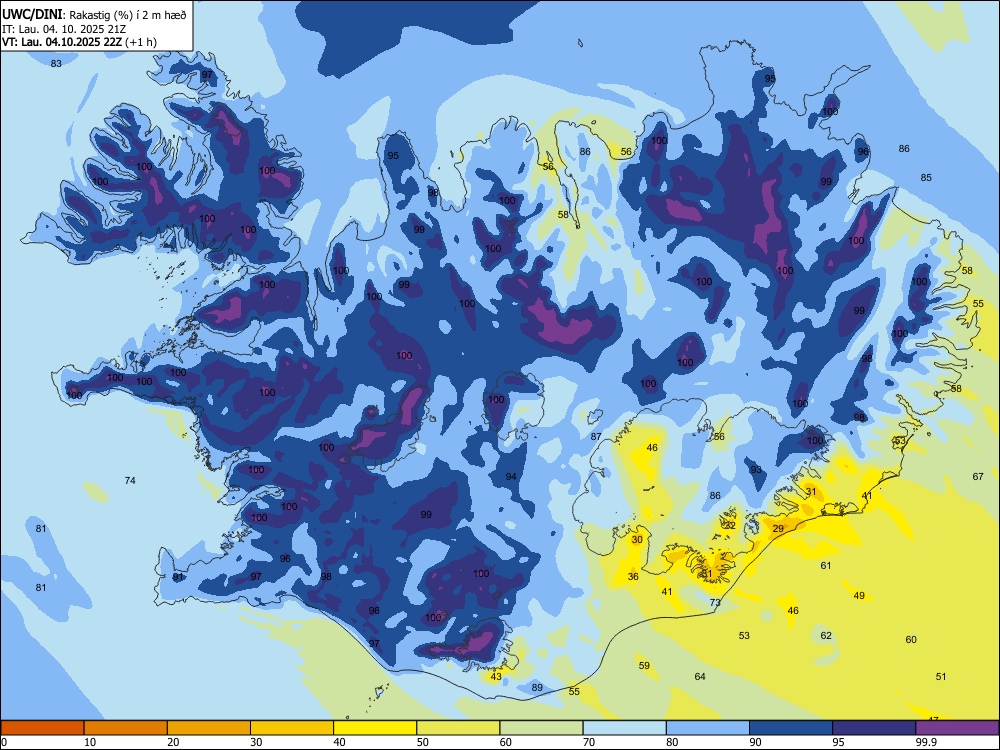Click the 'VT: Lau. 04.10.2025 22Z (+1 h)' line
The height and width of the screenshot is (750, 1000).
[x=79, y=42]
